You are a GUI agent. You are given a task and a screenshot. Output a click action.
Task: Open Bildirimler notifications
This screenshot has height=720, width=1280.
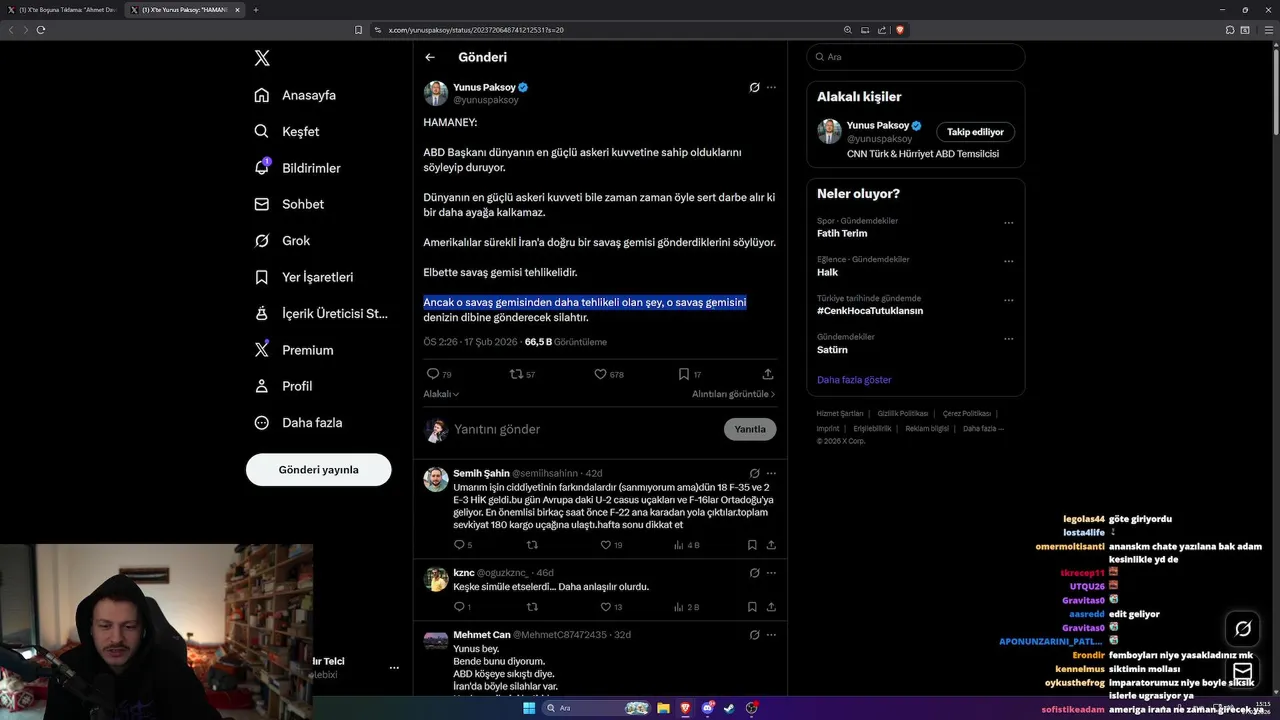click(298, 168)
